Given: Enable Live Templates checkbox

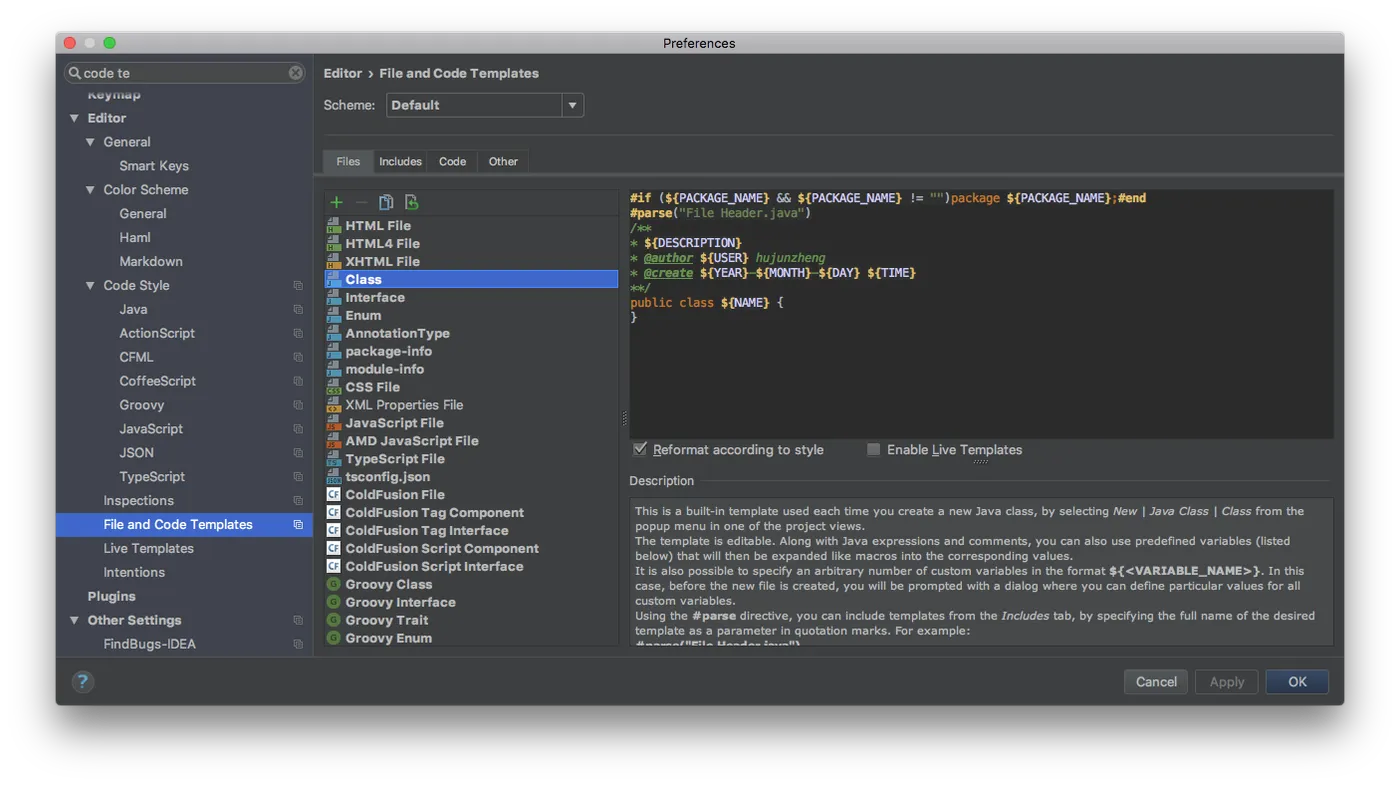Looking at the screenshot, I should click(x=874, y=449).
